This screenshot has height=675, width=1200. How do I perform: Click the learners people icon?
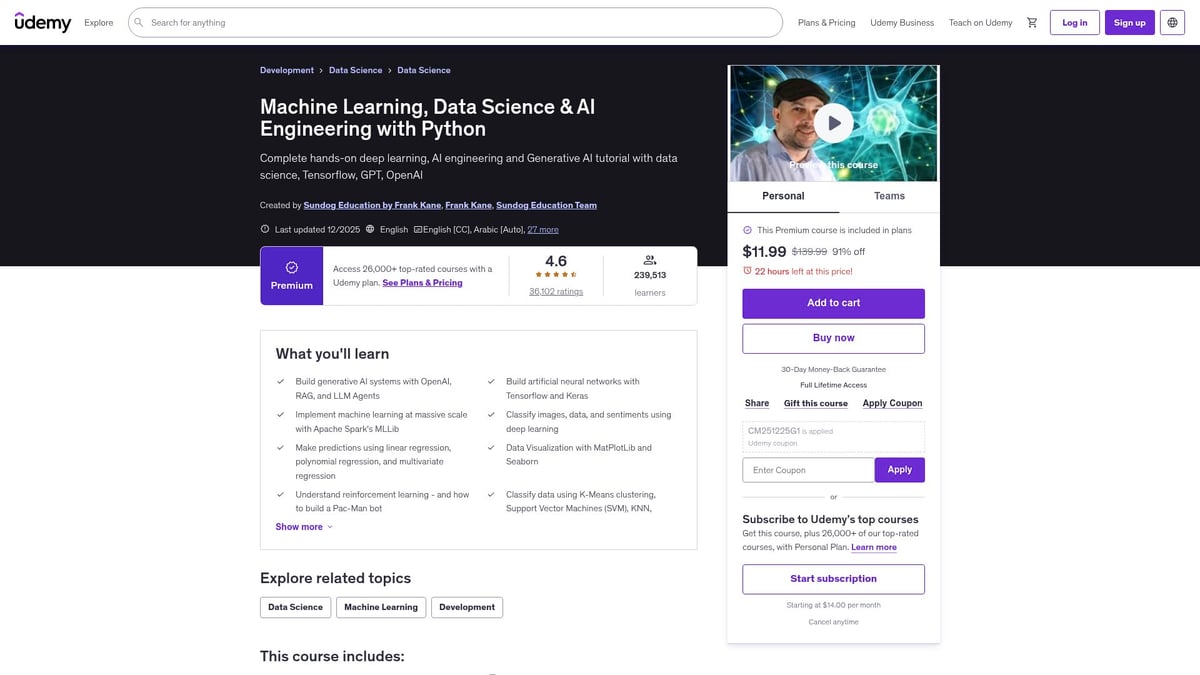(650, 260)
